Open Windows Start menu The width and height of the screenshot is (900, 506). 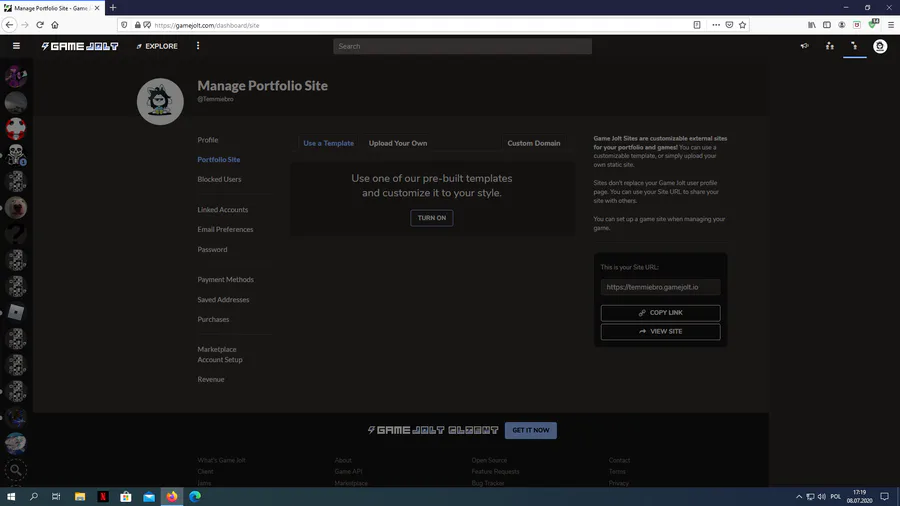pyautogui.click(x=11, y=497)
